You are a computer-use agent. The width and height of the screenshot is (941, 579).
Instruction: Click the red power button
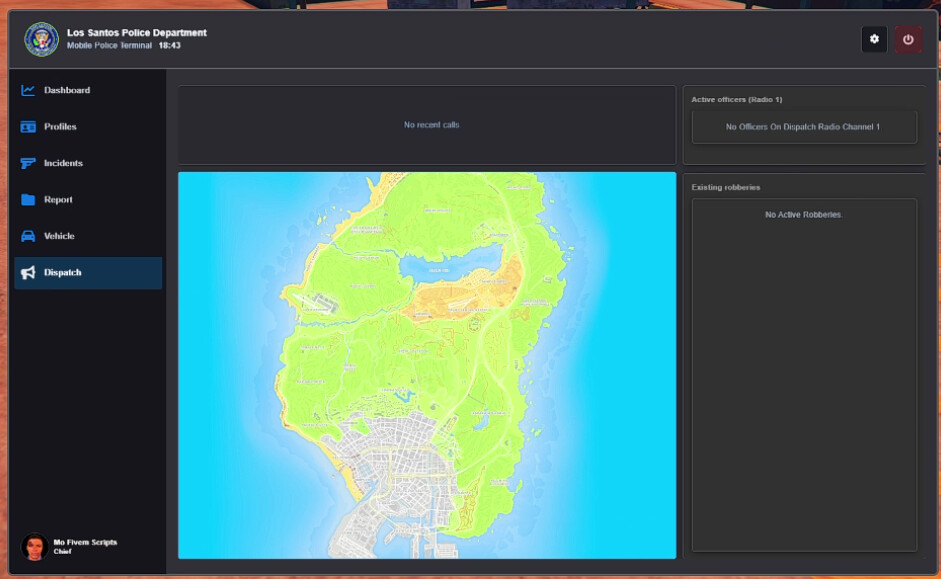pyautogui.click(x=908, y=39)
